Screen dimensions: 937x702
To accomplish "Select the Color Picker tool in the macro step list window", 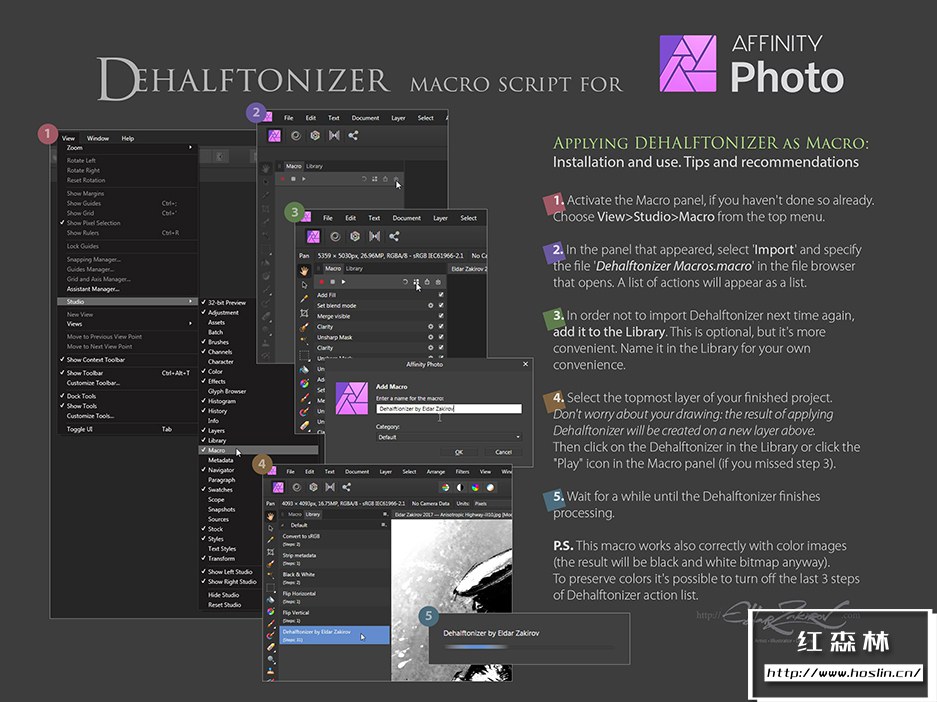I will coord(304,299).
